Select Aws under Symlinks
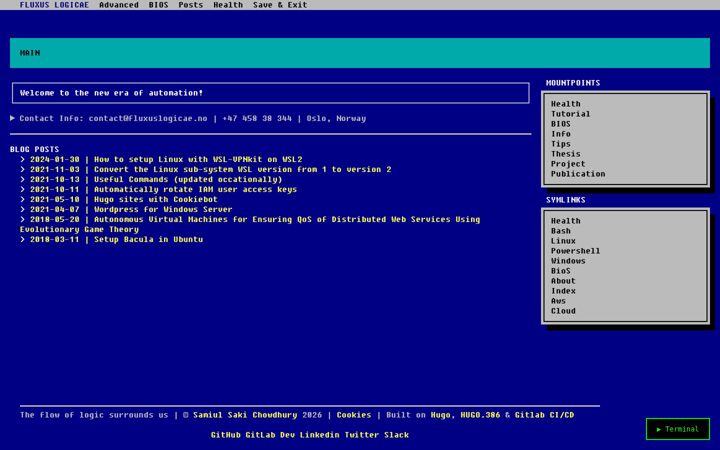Viewport: 720px width, 450px height. coord(558,301)
